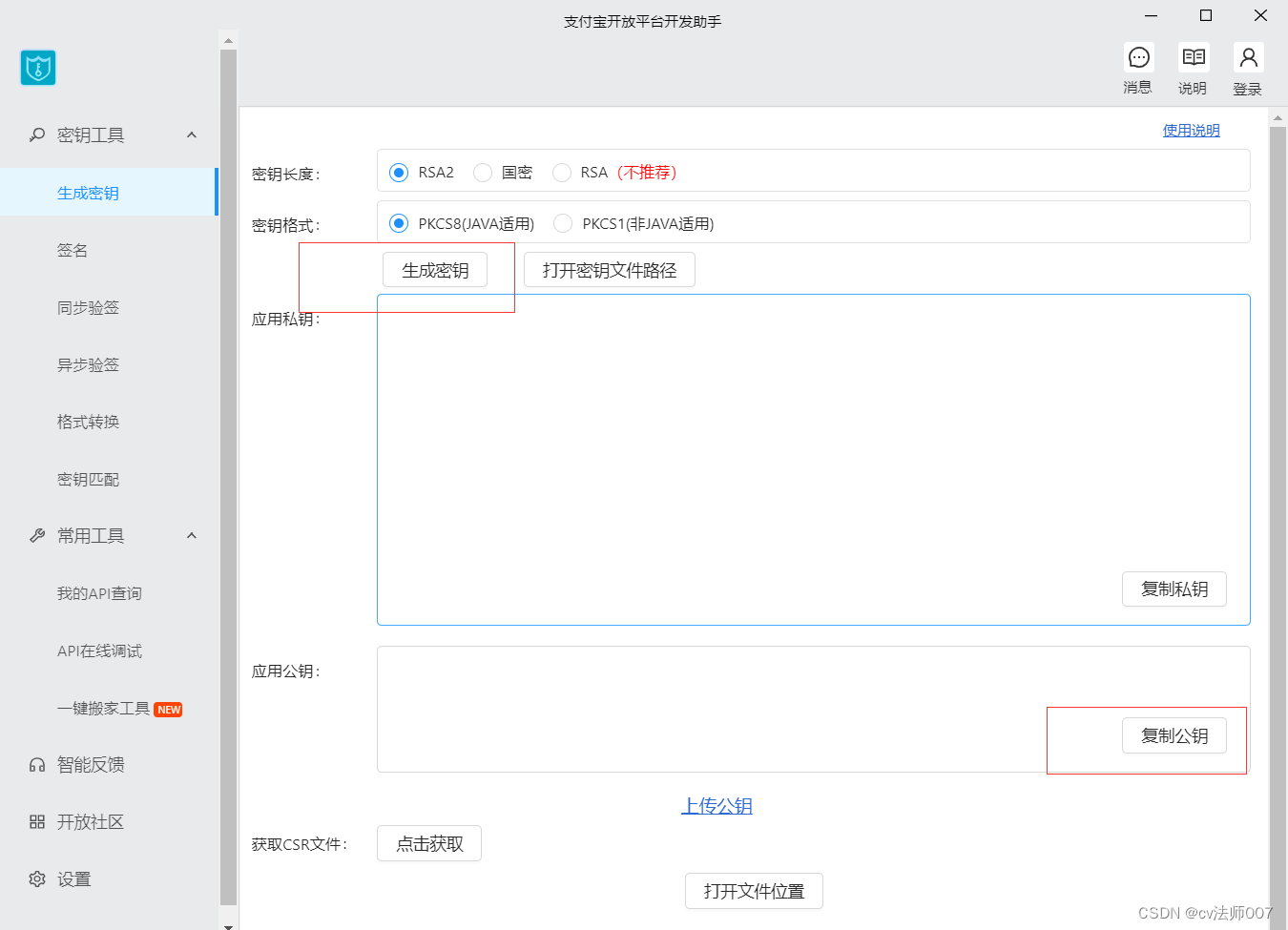Collapse the 常用工具 section chevron
1288x930 pixels.
tap(192, 536)
